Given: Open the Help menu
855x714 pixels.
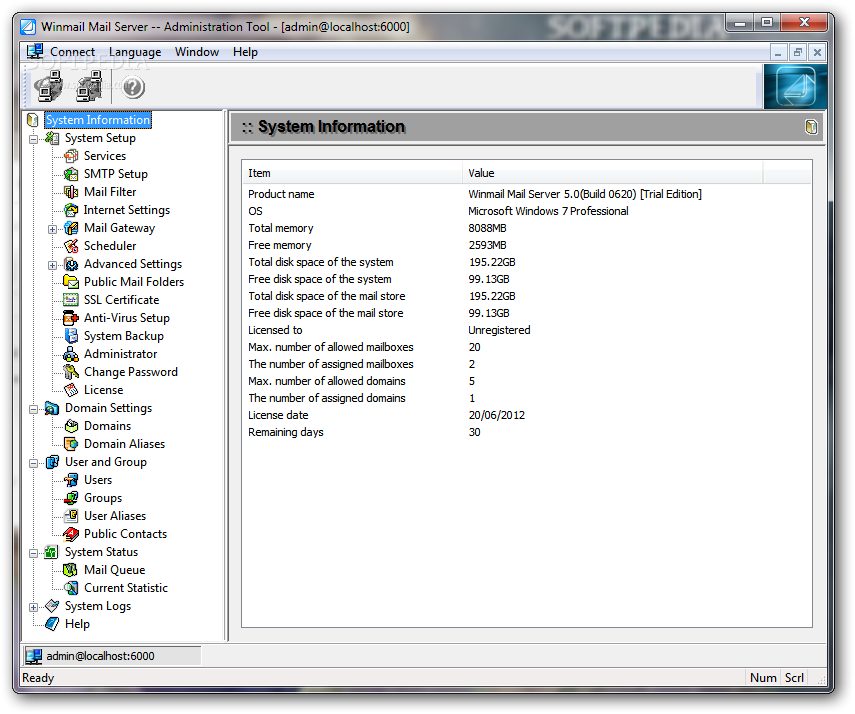Looking at the screenshot, I should (x=245, y=52).
